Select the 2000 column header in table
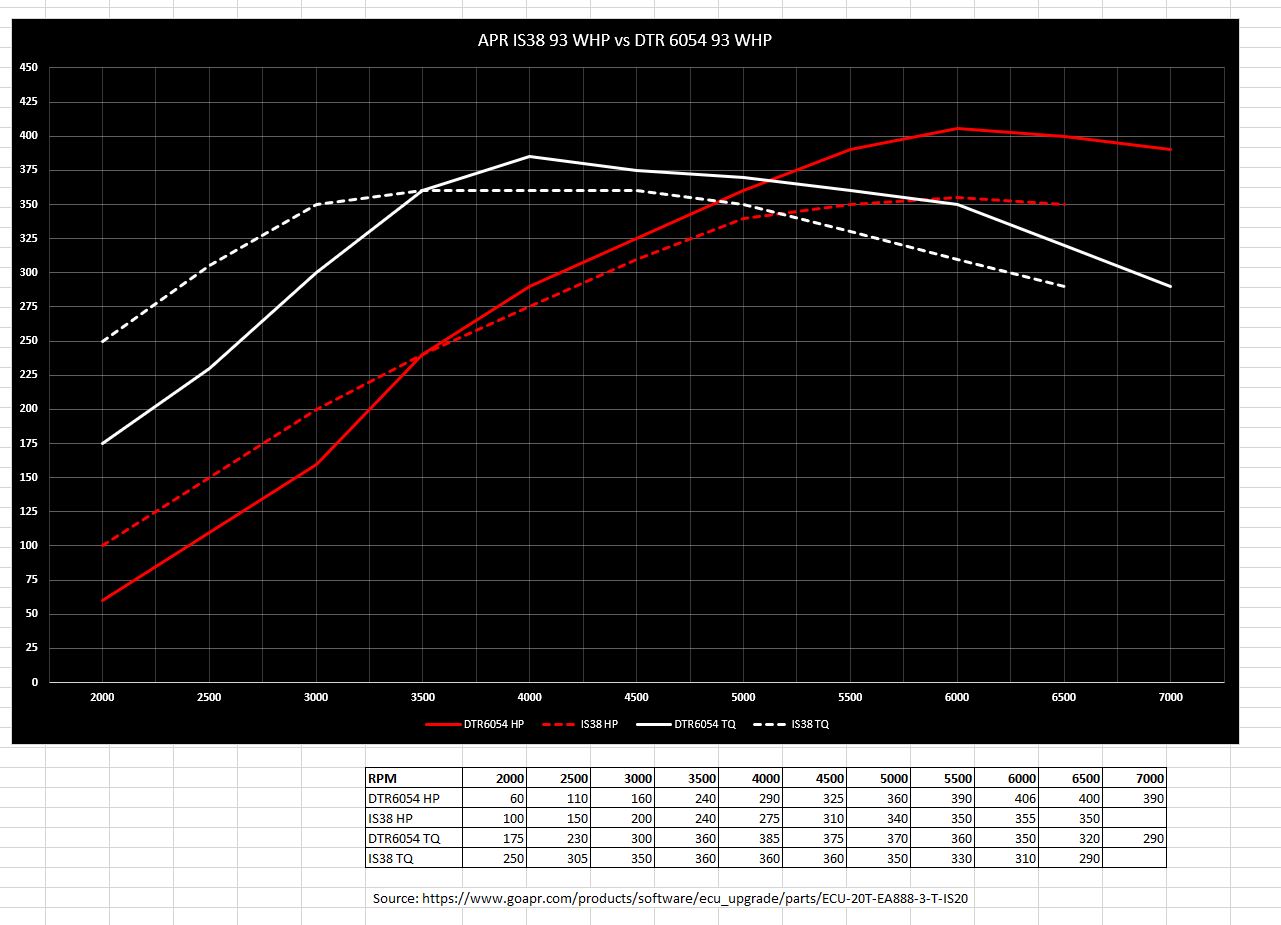The image size is (1281, 925). [495, 778]
